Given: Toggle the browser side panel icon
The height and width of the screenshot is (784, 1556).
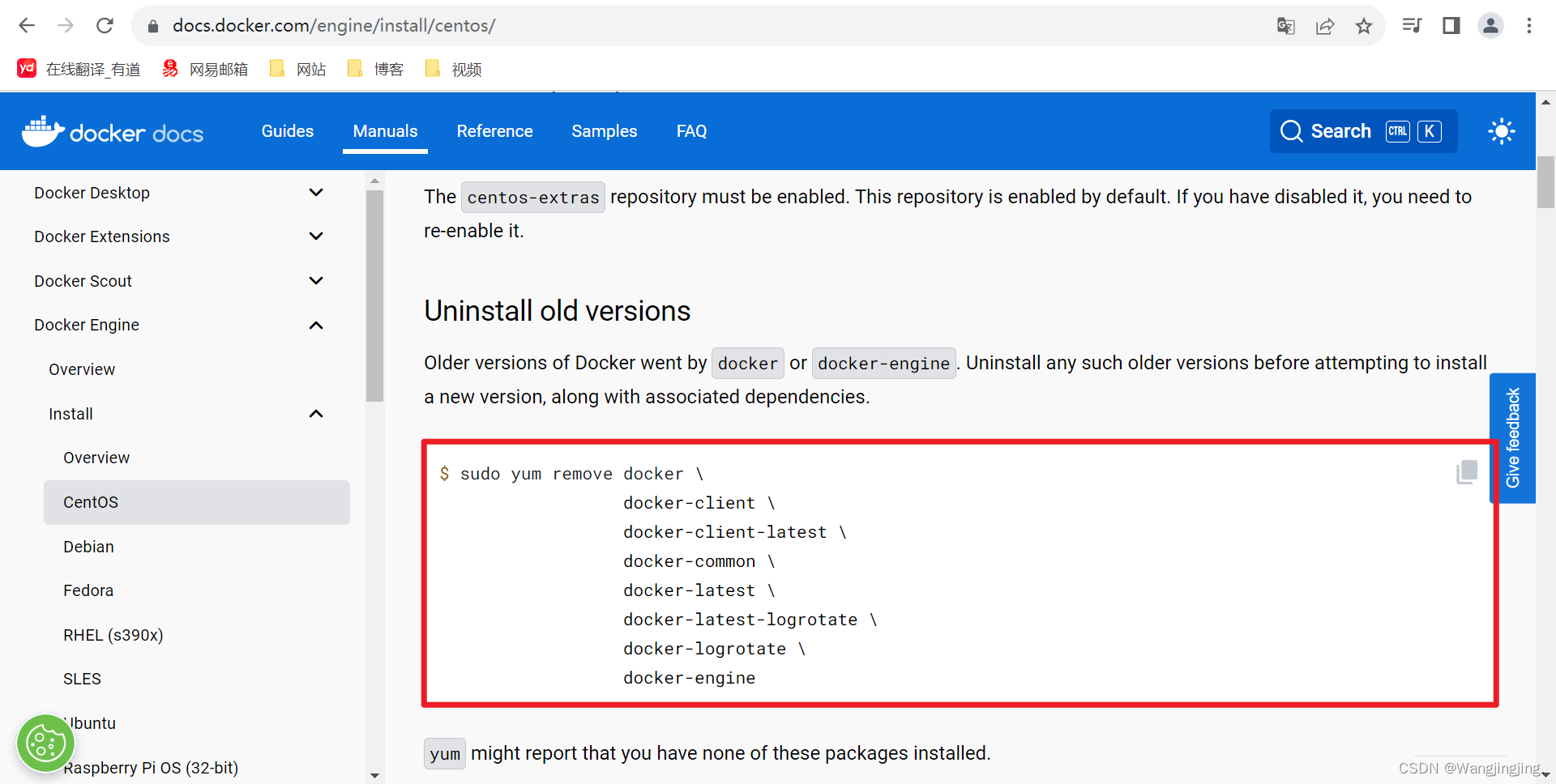Looking at the screenshot, I should (1451, 26).
